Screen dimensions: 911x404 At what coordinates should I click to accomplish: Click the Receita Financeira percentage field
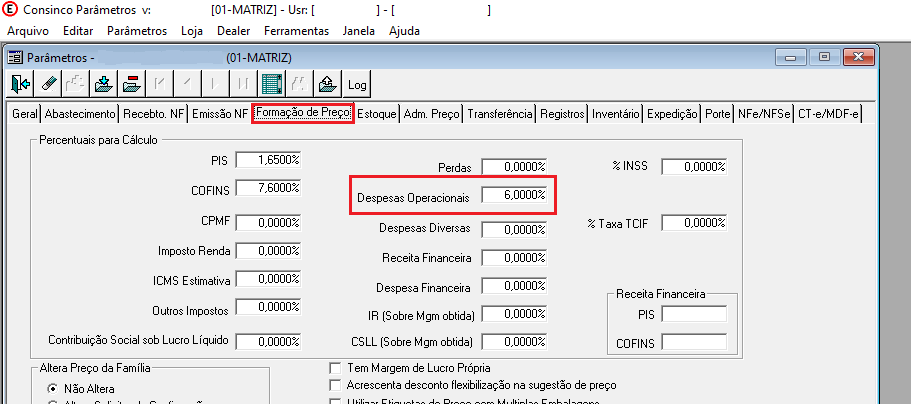(x=514, y=258)
